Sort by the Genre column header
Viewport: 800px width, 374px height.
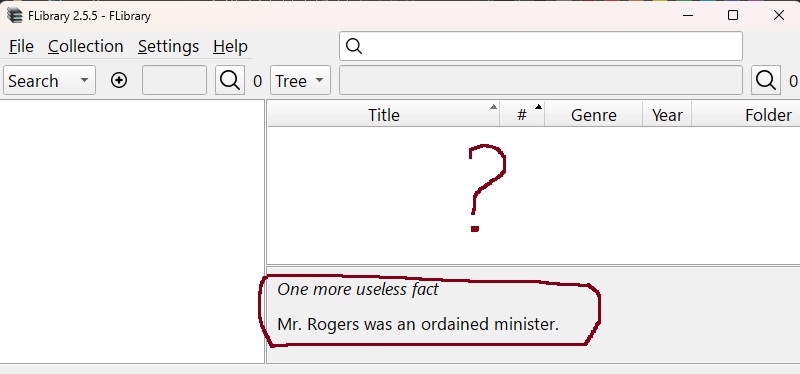593,114
